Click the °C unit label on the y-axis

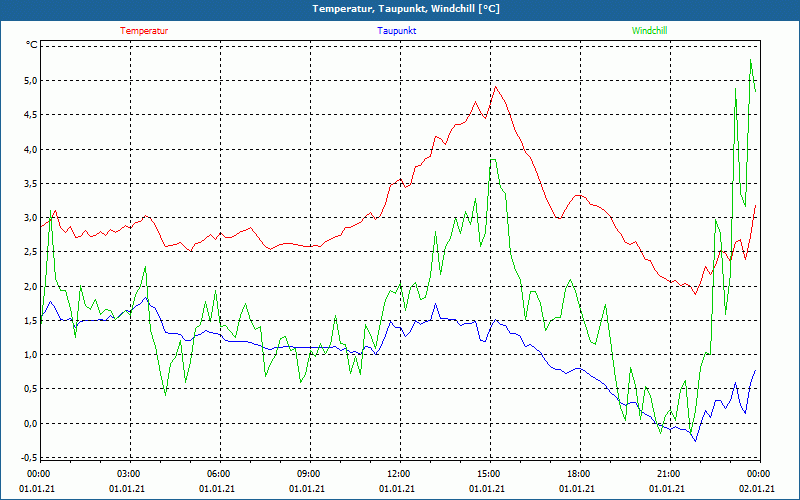[32, 45]
